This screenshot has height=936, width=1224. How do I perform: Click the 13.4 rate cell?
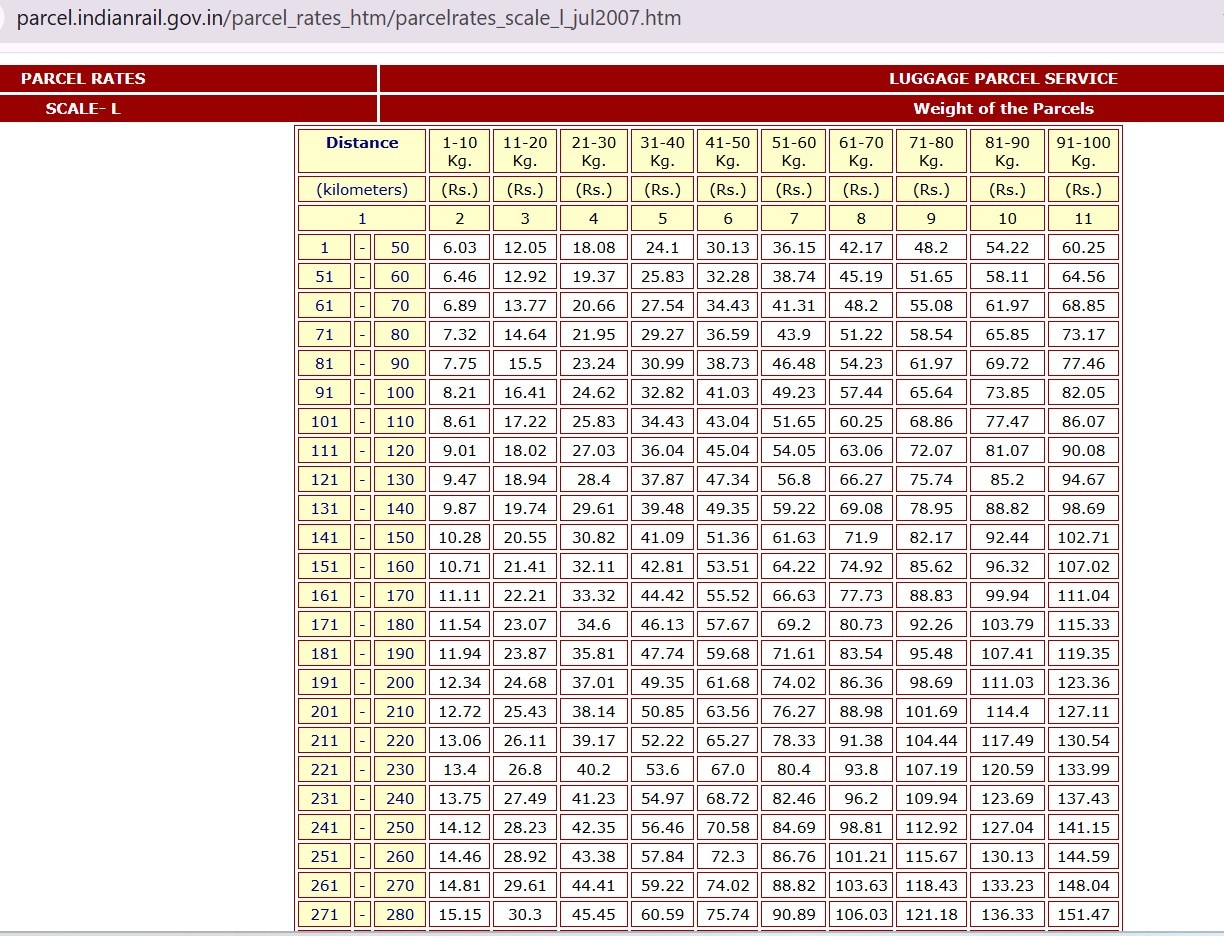click(460, 769)
